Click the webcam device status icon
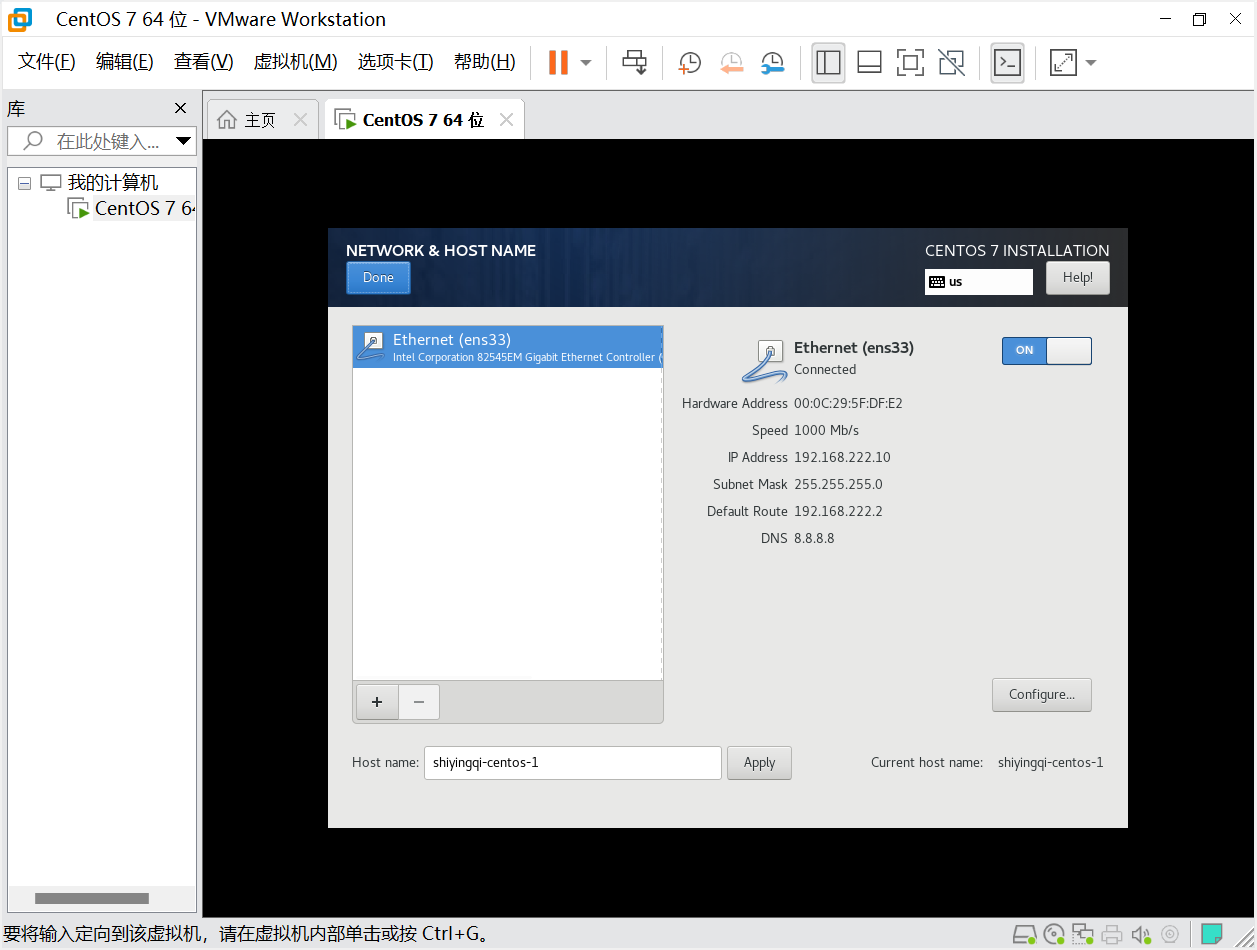This screenshot has width=1257, height=950. pyautogui.click(x=1170, y=935)
